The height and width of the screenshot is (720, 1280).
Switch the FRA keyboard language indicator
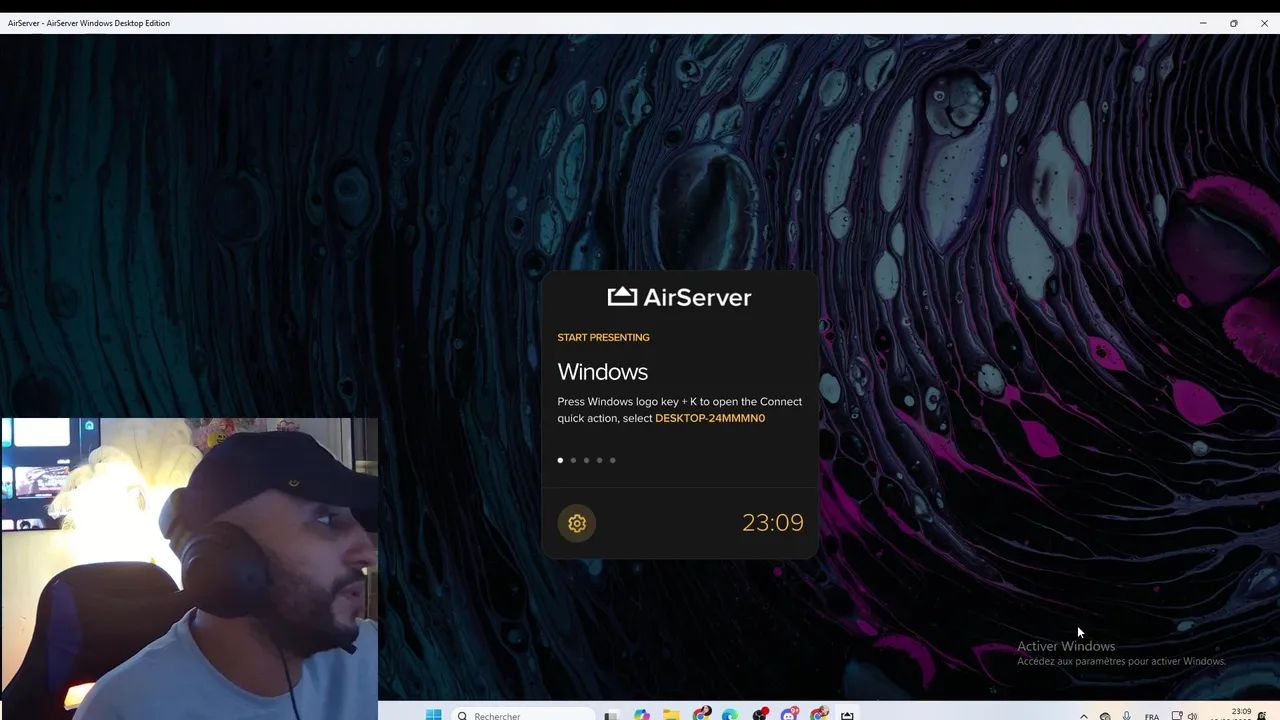pyautogui.click(x=1152, y=716)
